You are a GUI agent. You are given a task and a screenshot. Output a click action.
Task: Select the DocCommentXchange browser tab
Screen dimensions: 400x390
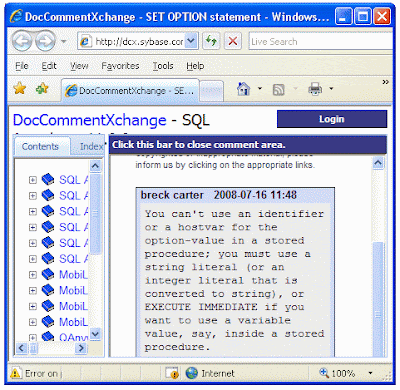pyautogui.click(x=130, y=90)
